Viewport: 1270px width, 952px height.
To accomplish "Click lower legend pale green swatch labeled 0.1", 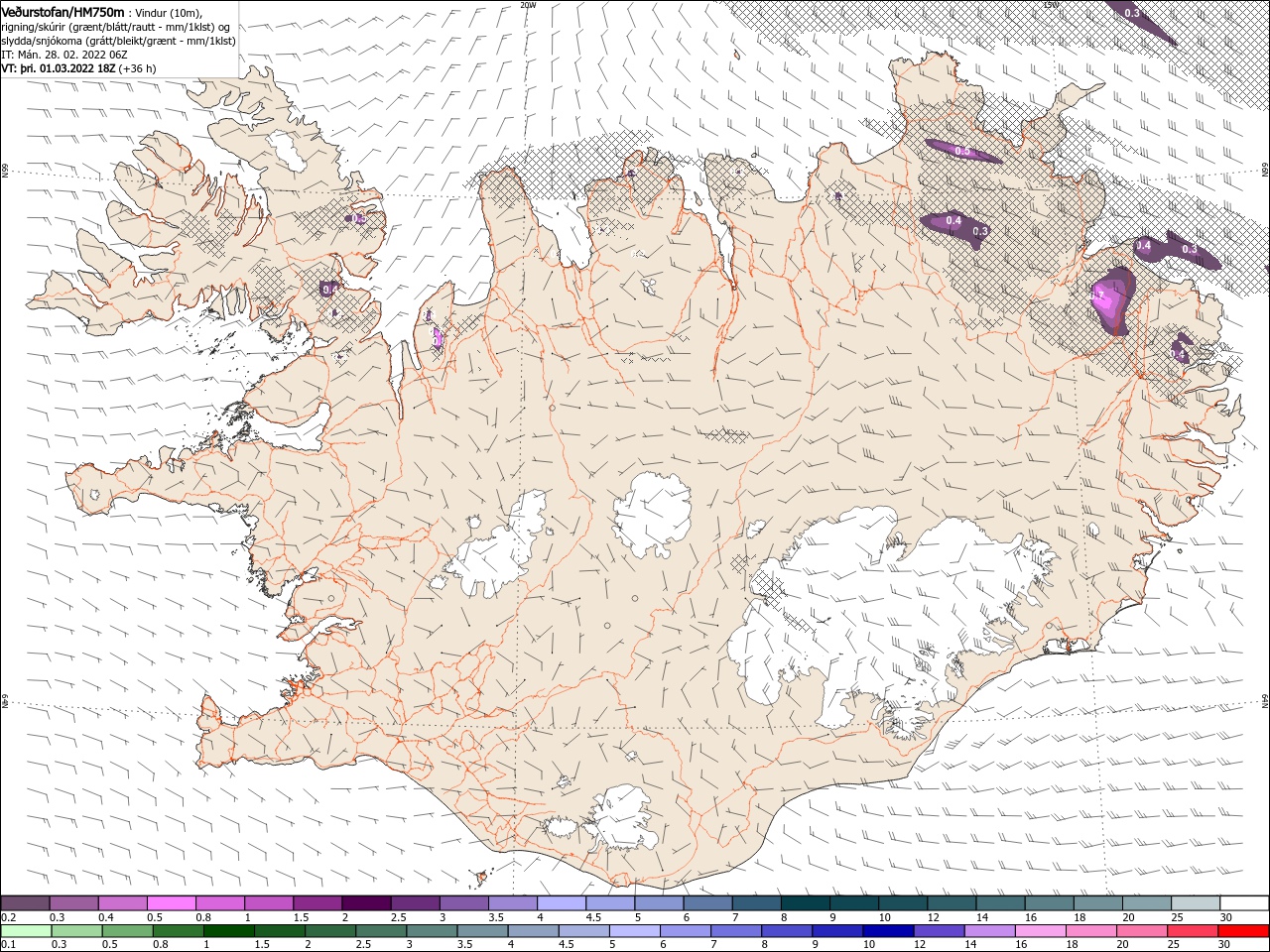I will tap(26, 931).
